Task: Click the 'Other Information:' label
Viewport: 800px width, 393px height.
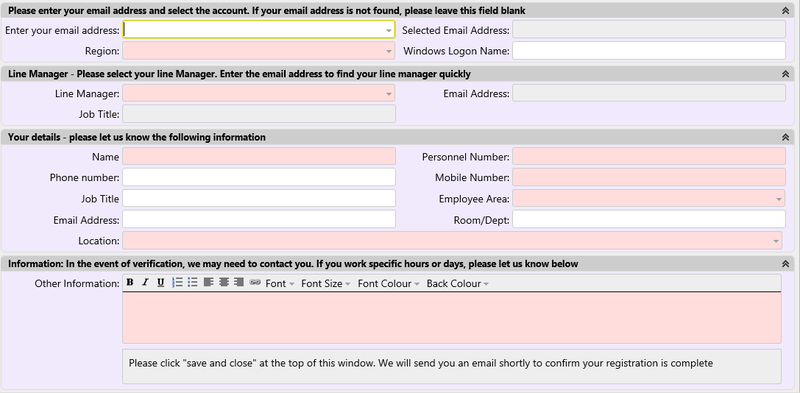Action: click(77, 283)
